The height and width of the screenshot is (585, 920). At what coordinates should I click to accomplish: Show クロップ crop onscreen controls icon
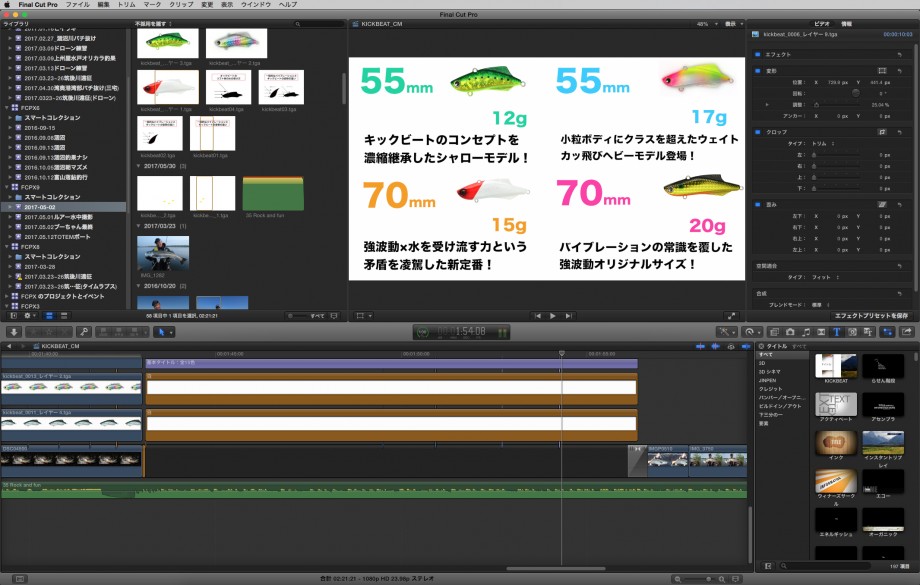tap(882, 132)
